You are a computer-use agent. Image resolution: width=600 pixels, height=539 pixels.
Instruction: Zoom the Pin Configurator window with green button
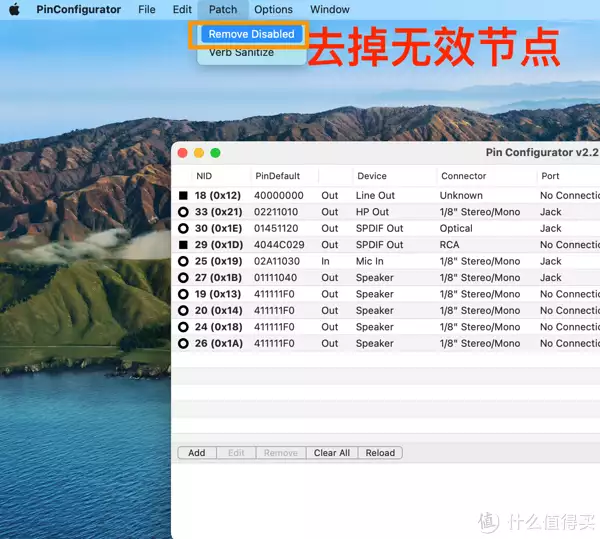215,153
